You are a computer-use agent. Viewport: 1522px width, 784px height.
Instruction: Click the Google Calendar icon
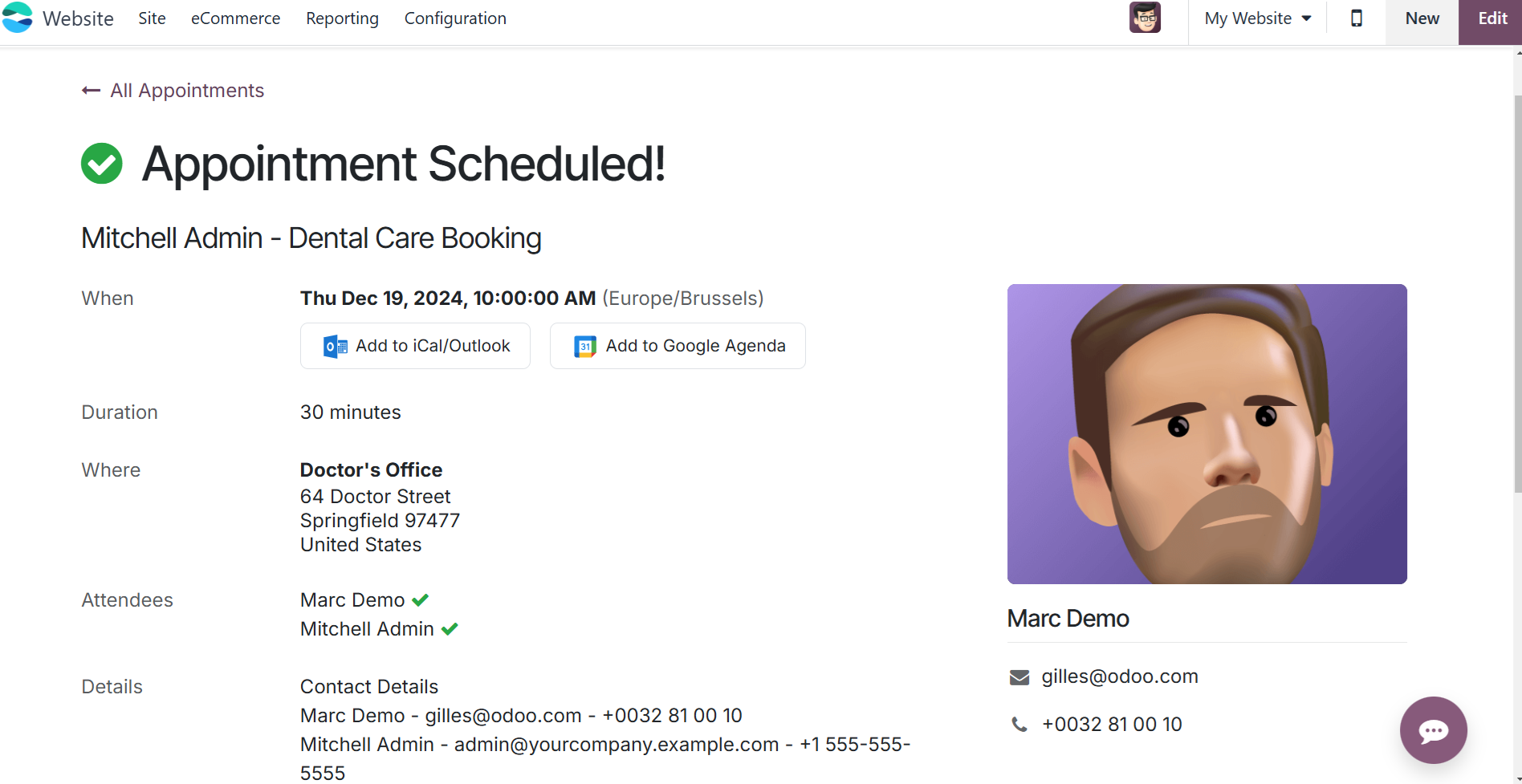[585, 347]
